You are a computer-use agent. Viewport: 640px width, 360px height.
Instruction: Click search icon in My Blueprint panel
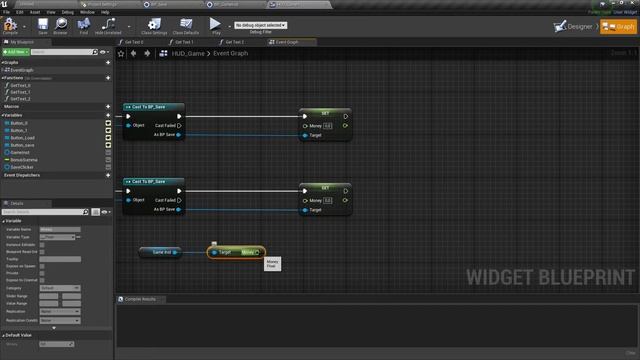95,52
